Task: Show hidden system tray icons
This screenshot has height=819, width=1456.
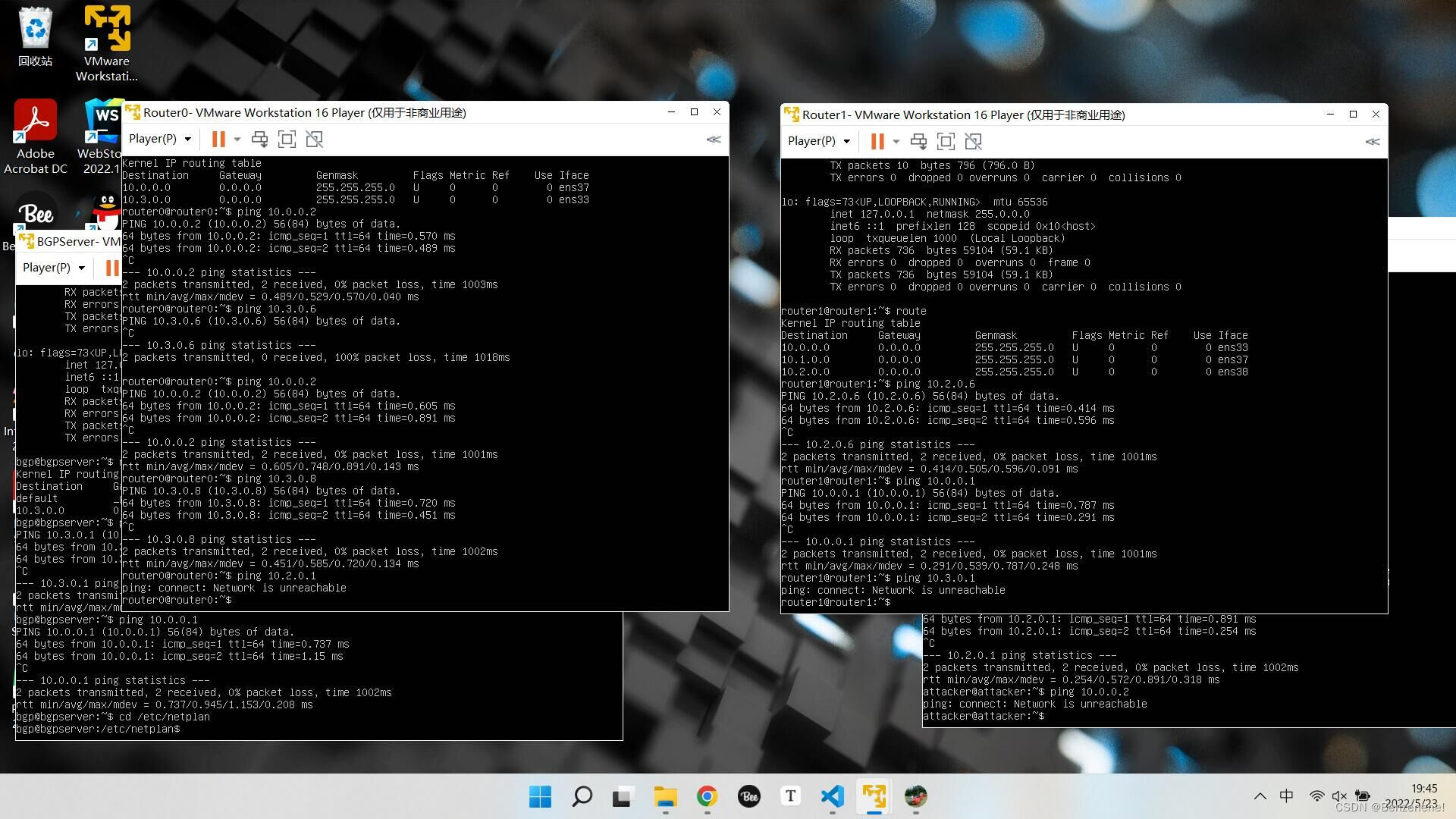Action: (x=1260, y=796)
